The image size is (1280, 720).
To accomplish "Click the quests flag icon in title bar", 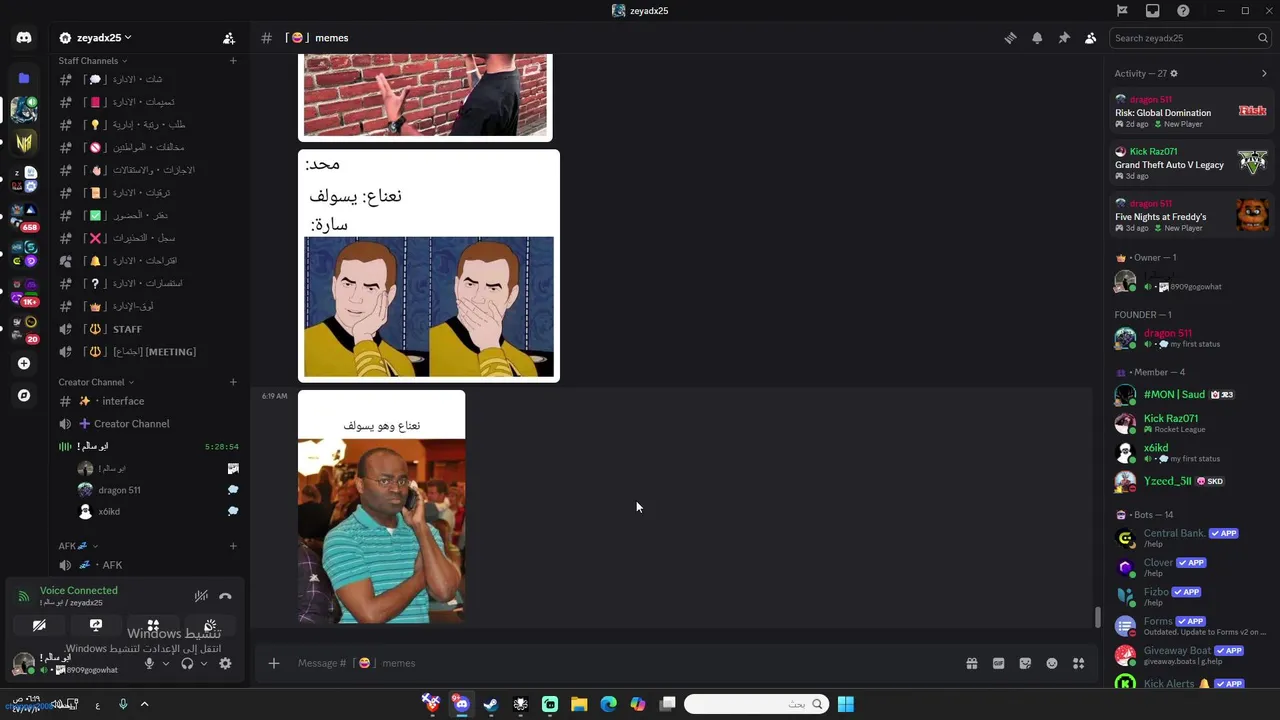I will pos(1122,11).
